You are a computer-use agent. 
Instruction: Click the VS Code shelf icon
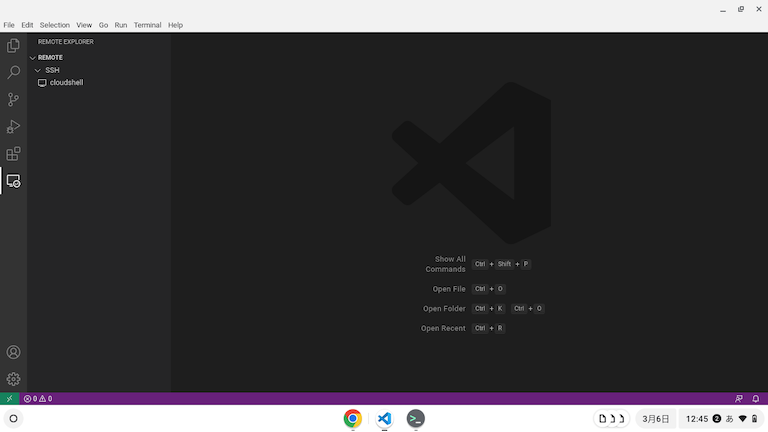384,419
